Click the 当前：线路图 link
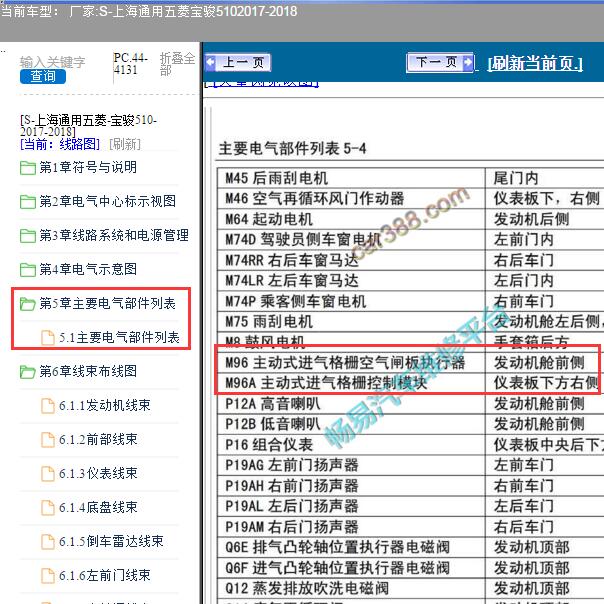The height and width of the screenshot is (604, 604). 60,144
